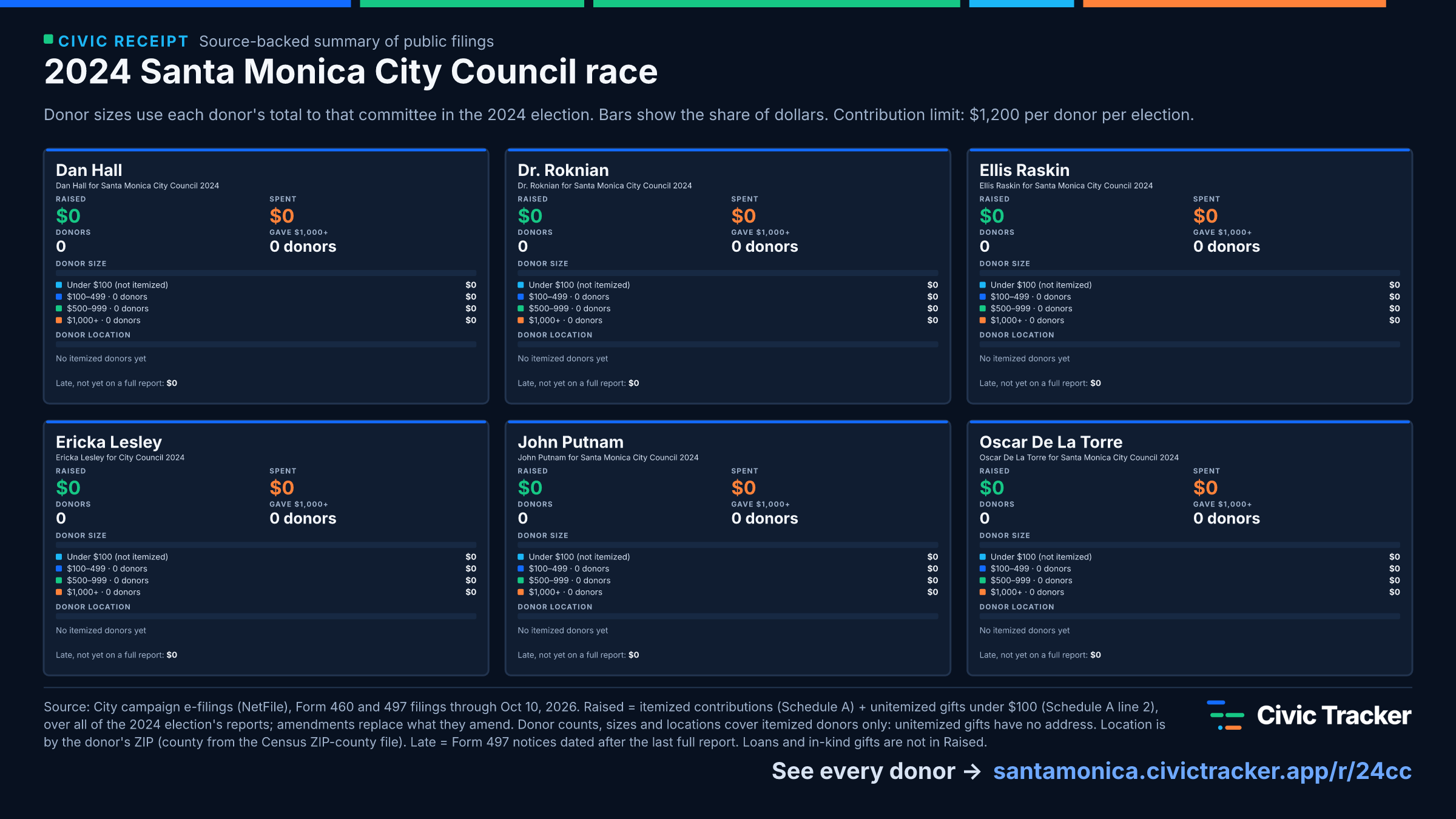Image resolution: width=1456 pixels, height=819 pixels.
Task: Click Dan Hall's 'Late, not yet on a full report'
Action: coord(116,383)
